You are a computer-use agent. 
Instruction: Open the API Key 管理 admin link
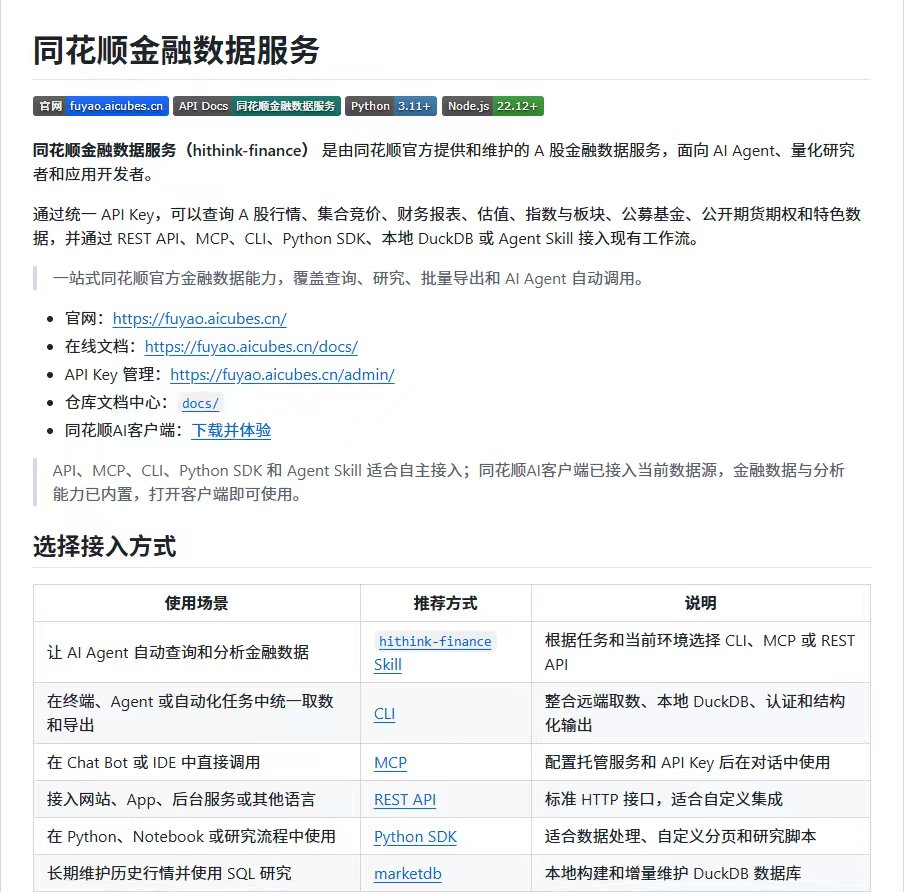pyautogui.click(x=282, y=375)
